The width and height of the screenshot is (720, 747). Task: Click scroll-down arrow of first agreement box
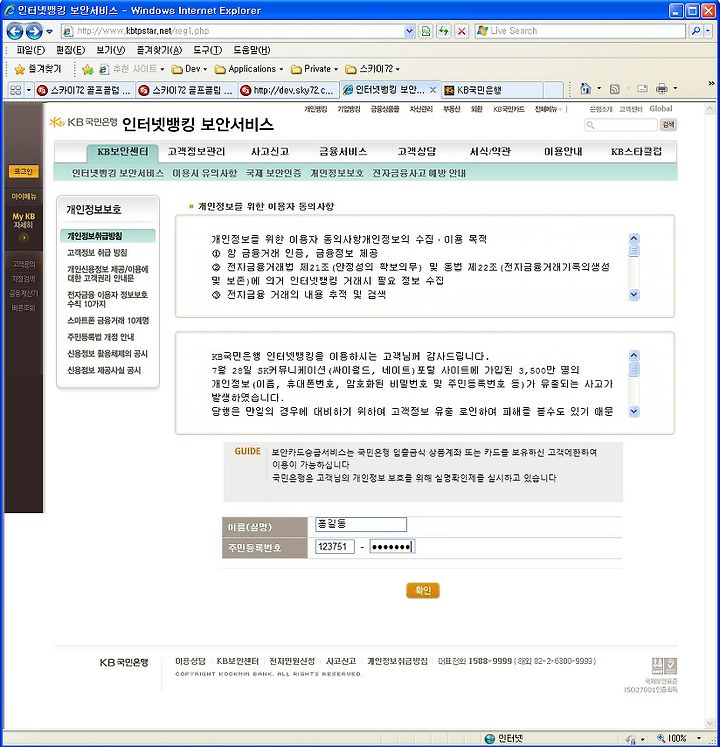(x=634, y=295)
